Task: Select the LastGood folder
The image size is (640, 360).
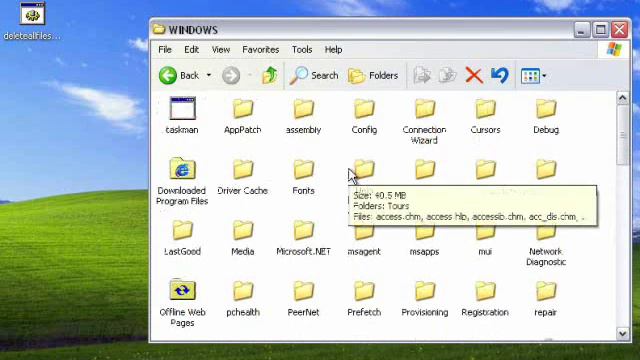Action: click(x=182, y=238)
